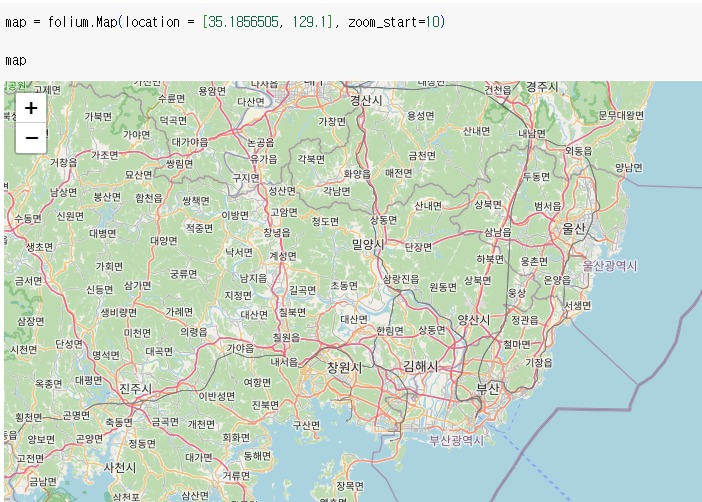Click the 합천읍 label on map
Screen dimensions: 702x502
[149, 198]
